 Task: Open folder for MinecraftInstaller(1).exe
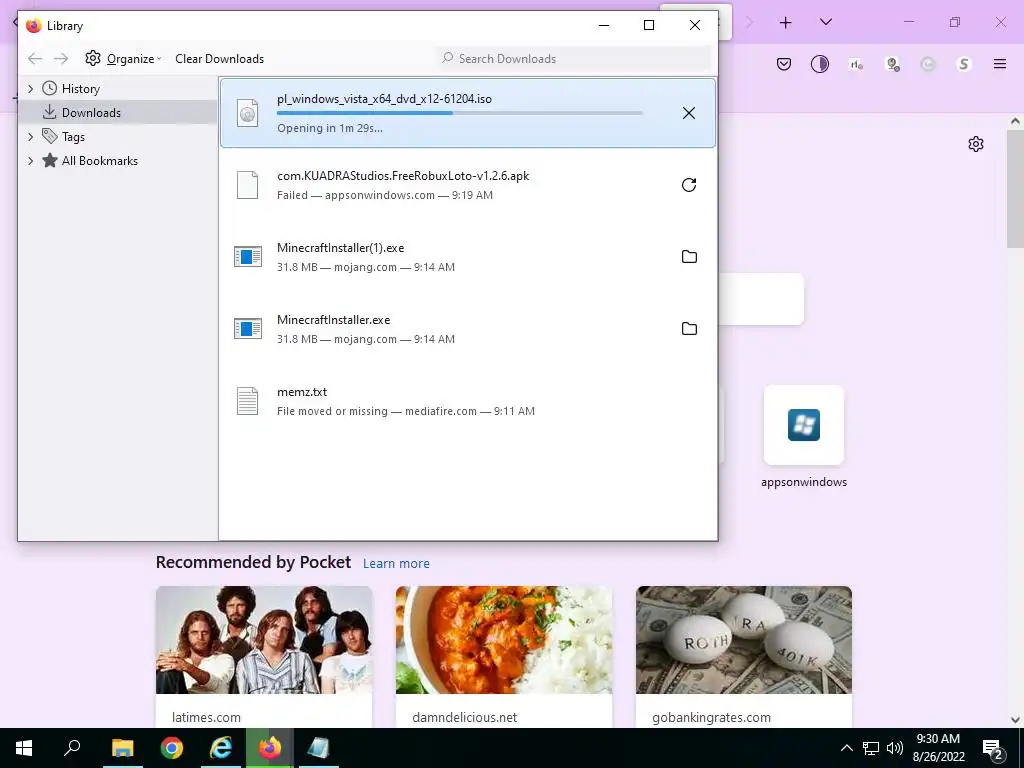tap(689, 257)
